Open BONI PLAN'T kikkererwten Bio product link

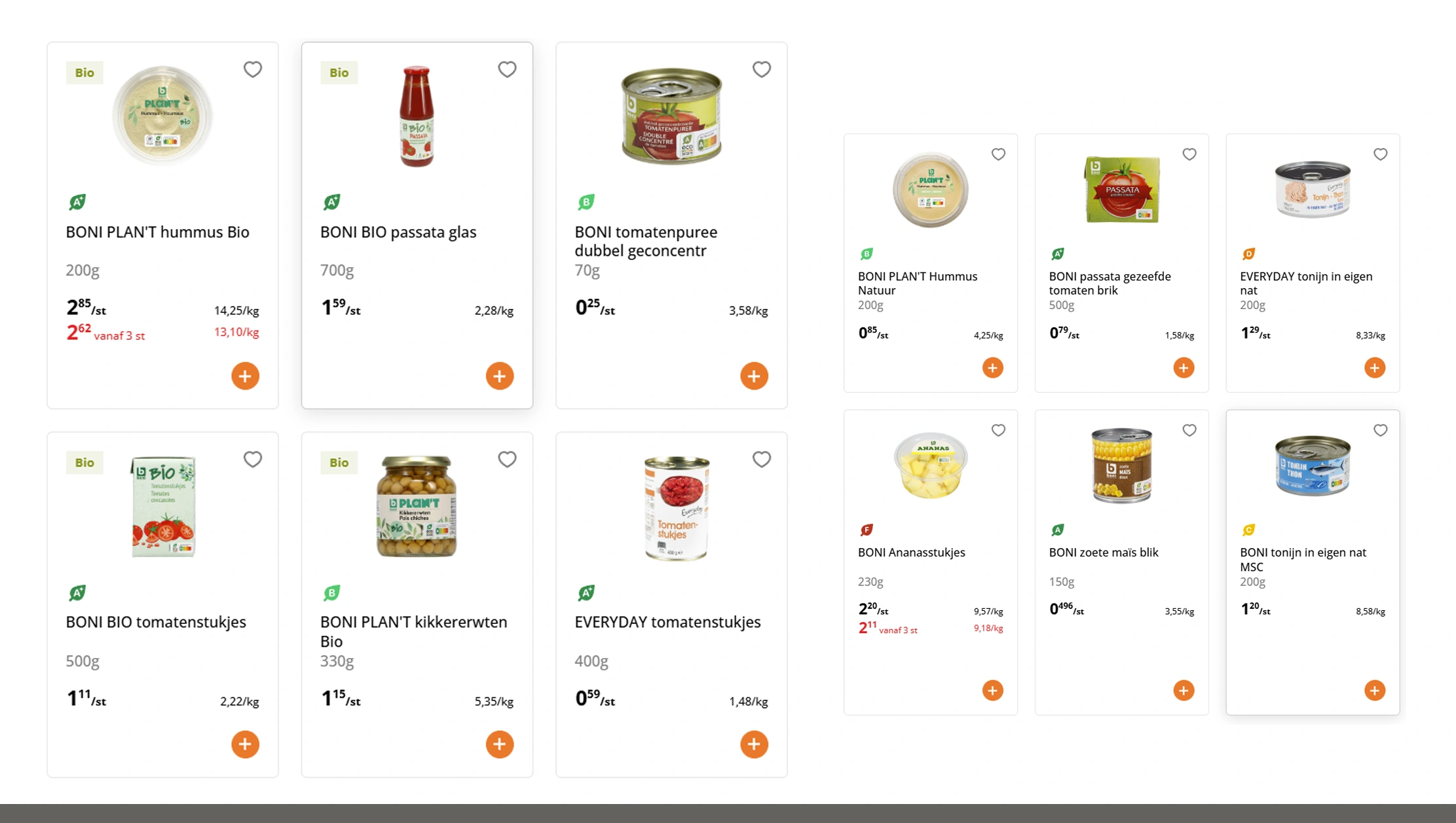(x=413, y=631)
